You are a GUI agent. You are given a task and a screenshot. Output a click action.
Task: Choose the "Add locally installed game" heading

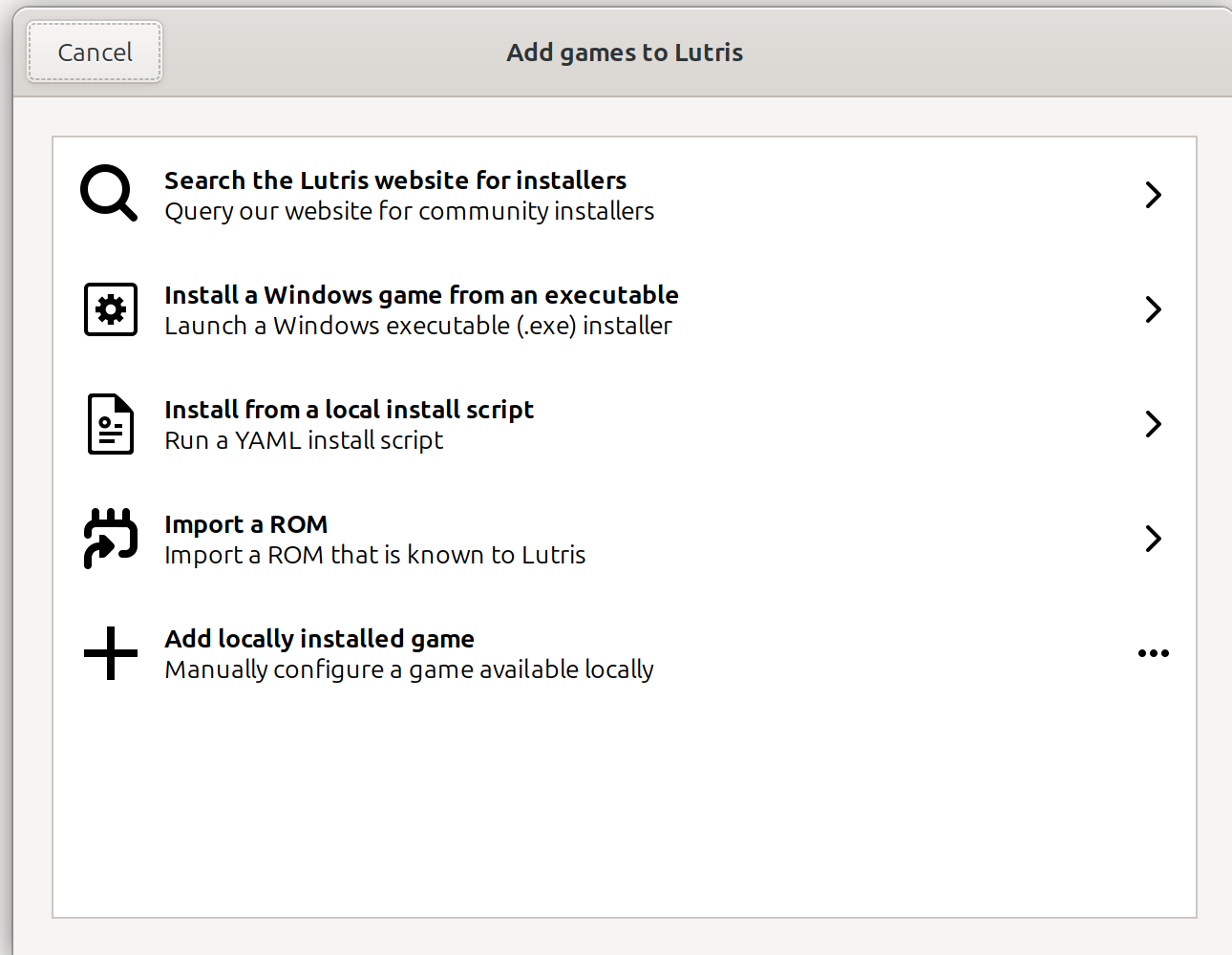point(319,639)
